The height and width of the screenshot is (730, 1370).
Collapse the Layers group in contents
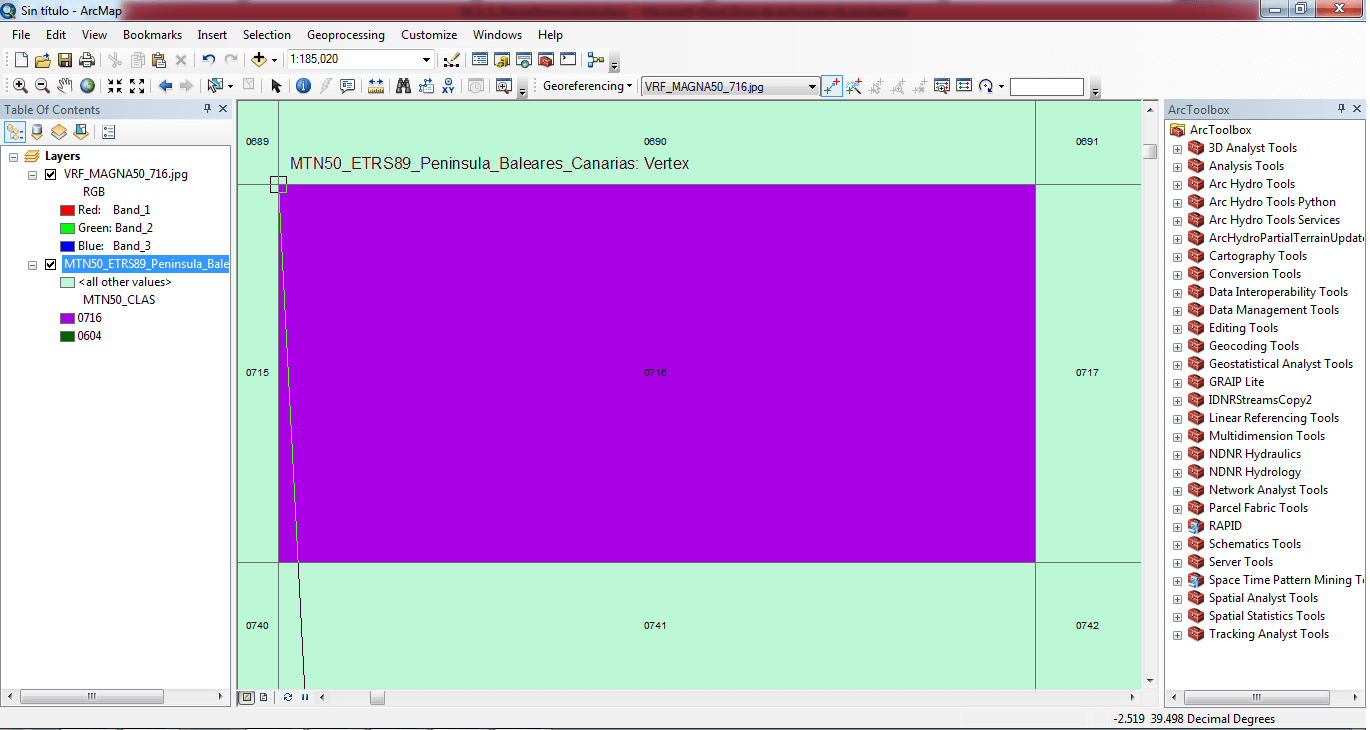(x=13, y=156)
